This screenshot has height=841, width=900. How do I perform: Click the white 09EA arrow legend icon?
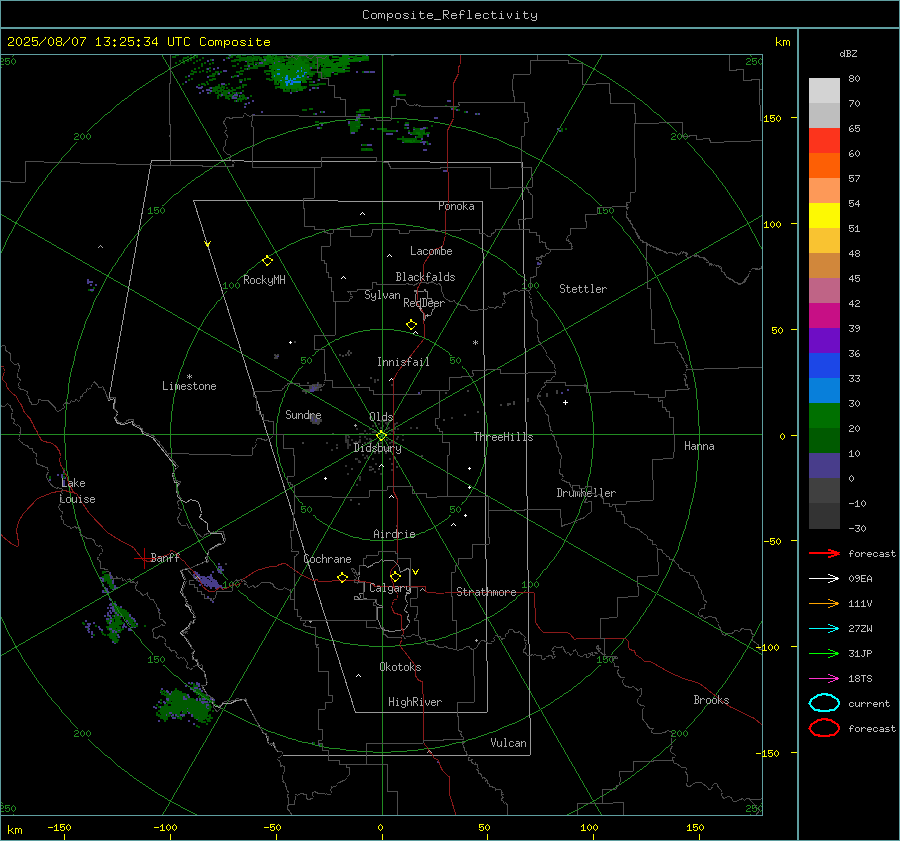tap(824, 578)
